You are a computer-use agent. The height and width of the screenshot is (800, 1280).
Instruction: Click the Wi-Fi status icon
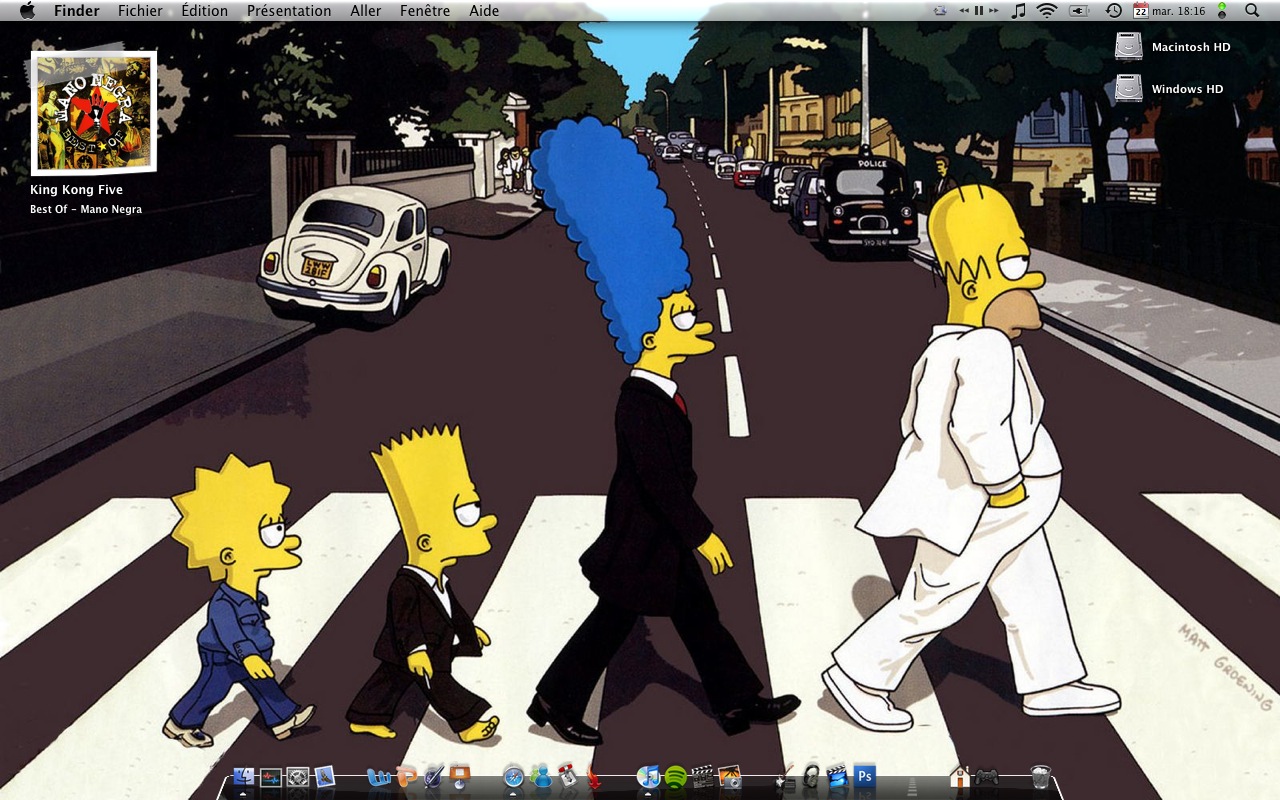tap(1047, 10)
